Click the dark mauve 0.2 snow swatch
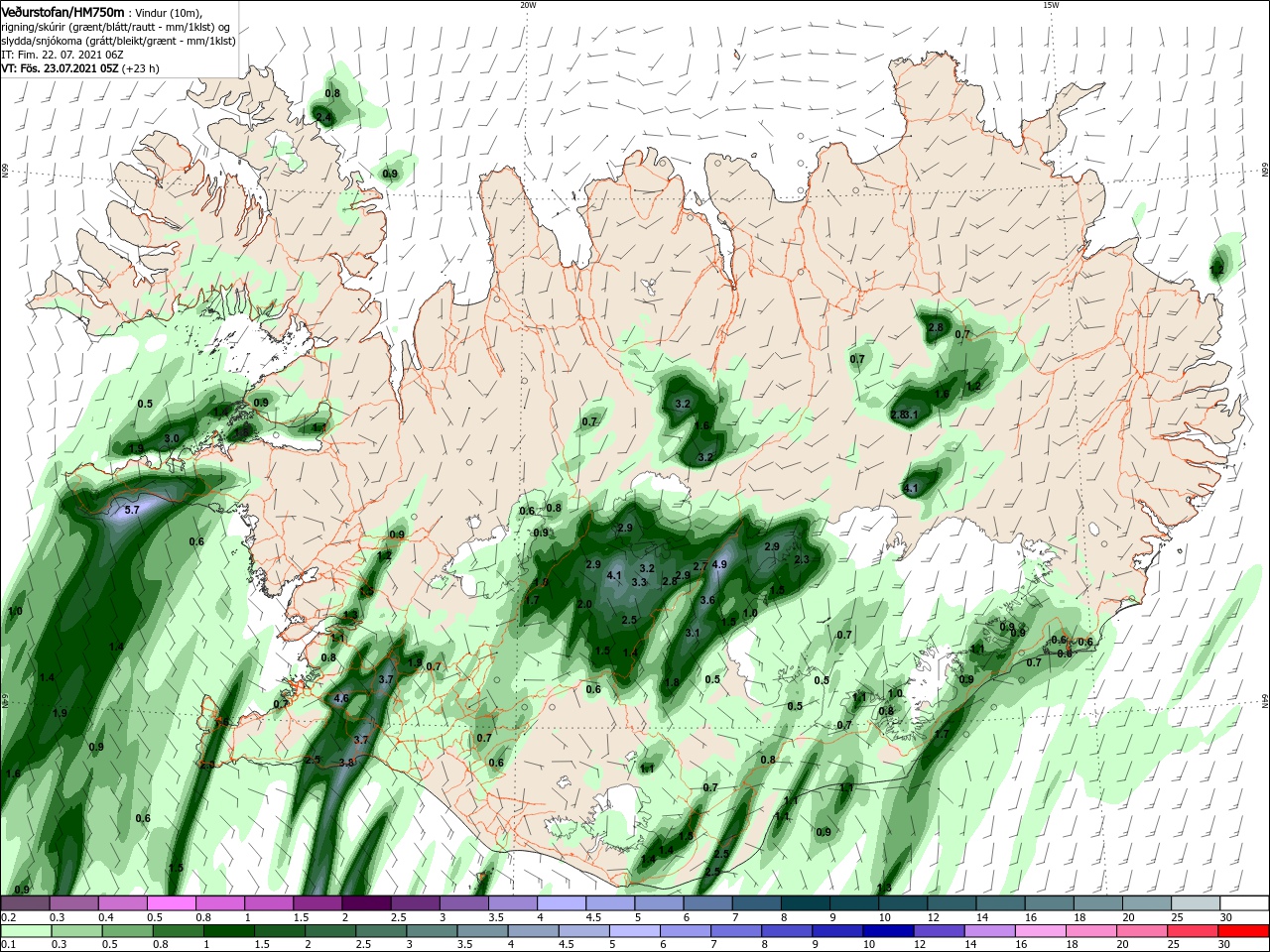Screen dimensions: 1270x952 [24, 903]
